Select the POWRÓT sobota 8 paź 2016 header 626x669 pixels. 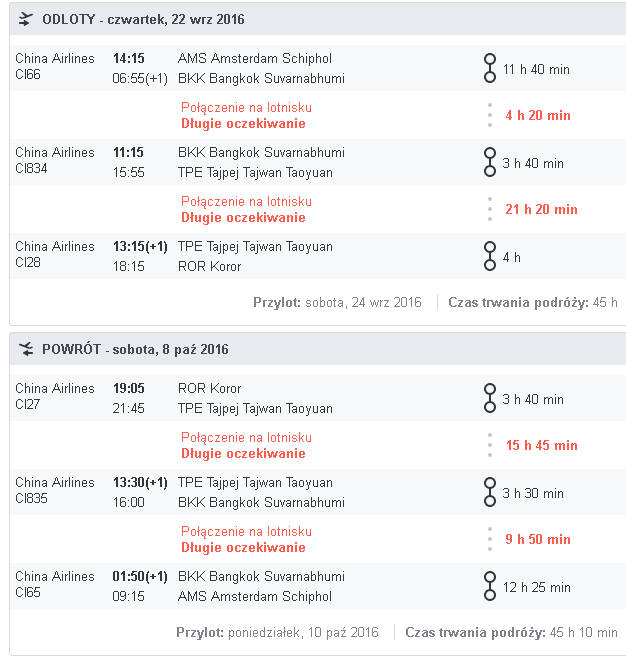coord(135,349)
